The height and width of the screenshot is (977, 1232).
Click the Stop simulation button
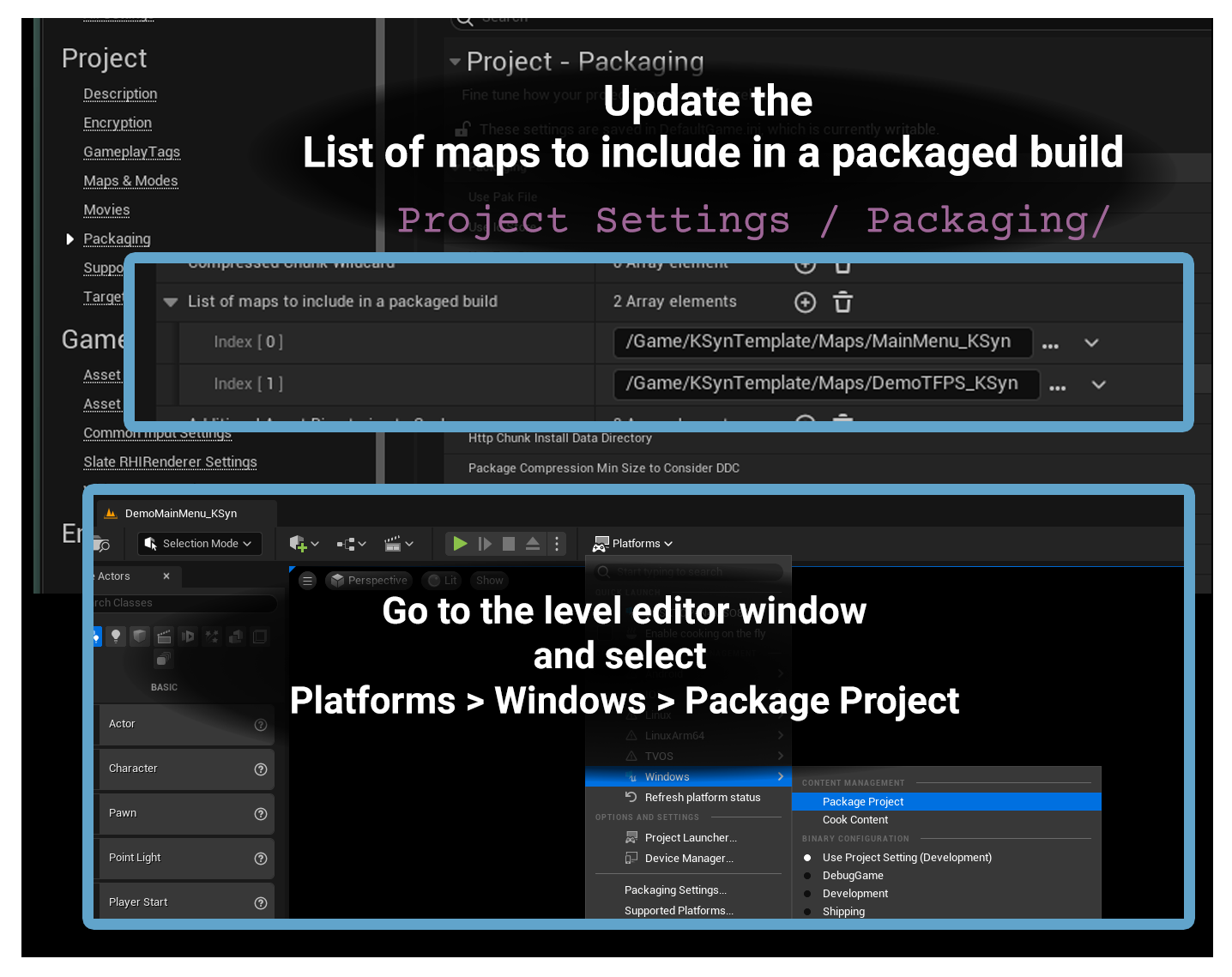click(x=509, y=543)
